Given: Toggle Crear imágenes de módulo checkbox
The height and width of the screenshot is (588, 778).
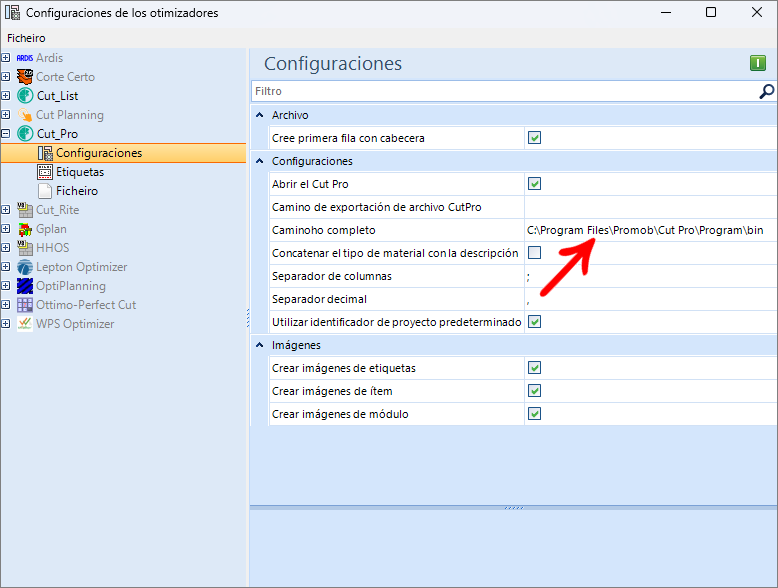Looking at the screenshot, I should coord(534,414).
